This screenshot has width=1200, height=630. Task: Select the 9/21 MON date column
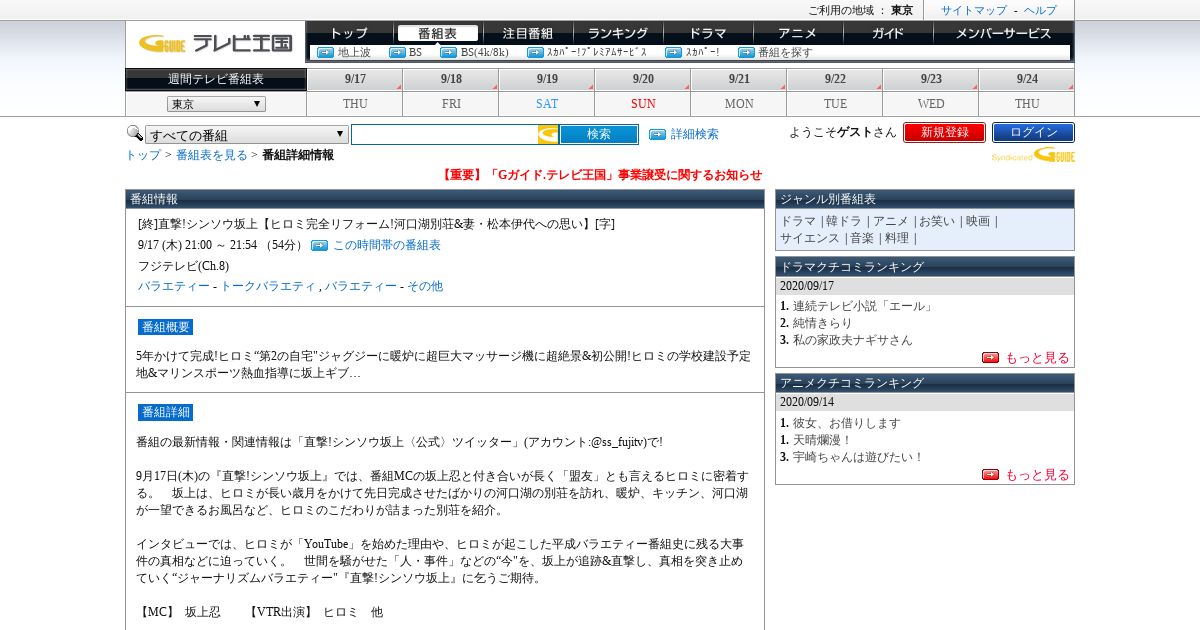coord(739,92)
